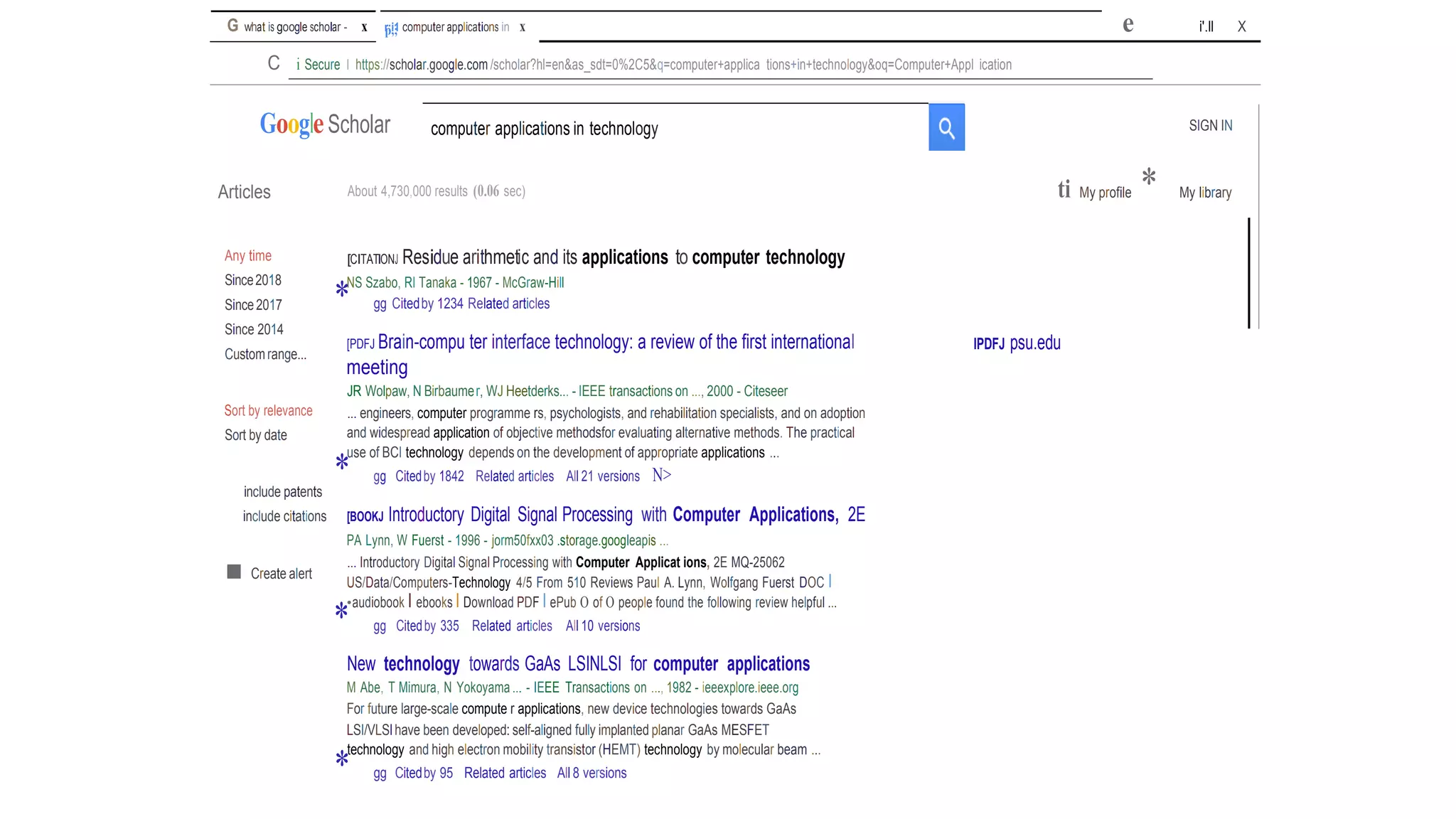The image size is (1456, 819).
Task: Open 'Cited by 1842' link
Action: [429, 477]
